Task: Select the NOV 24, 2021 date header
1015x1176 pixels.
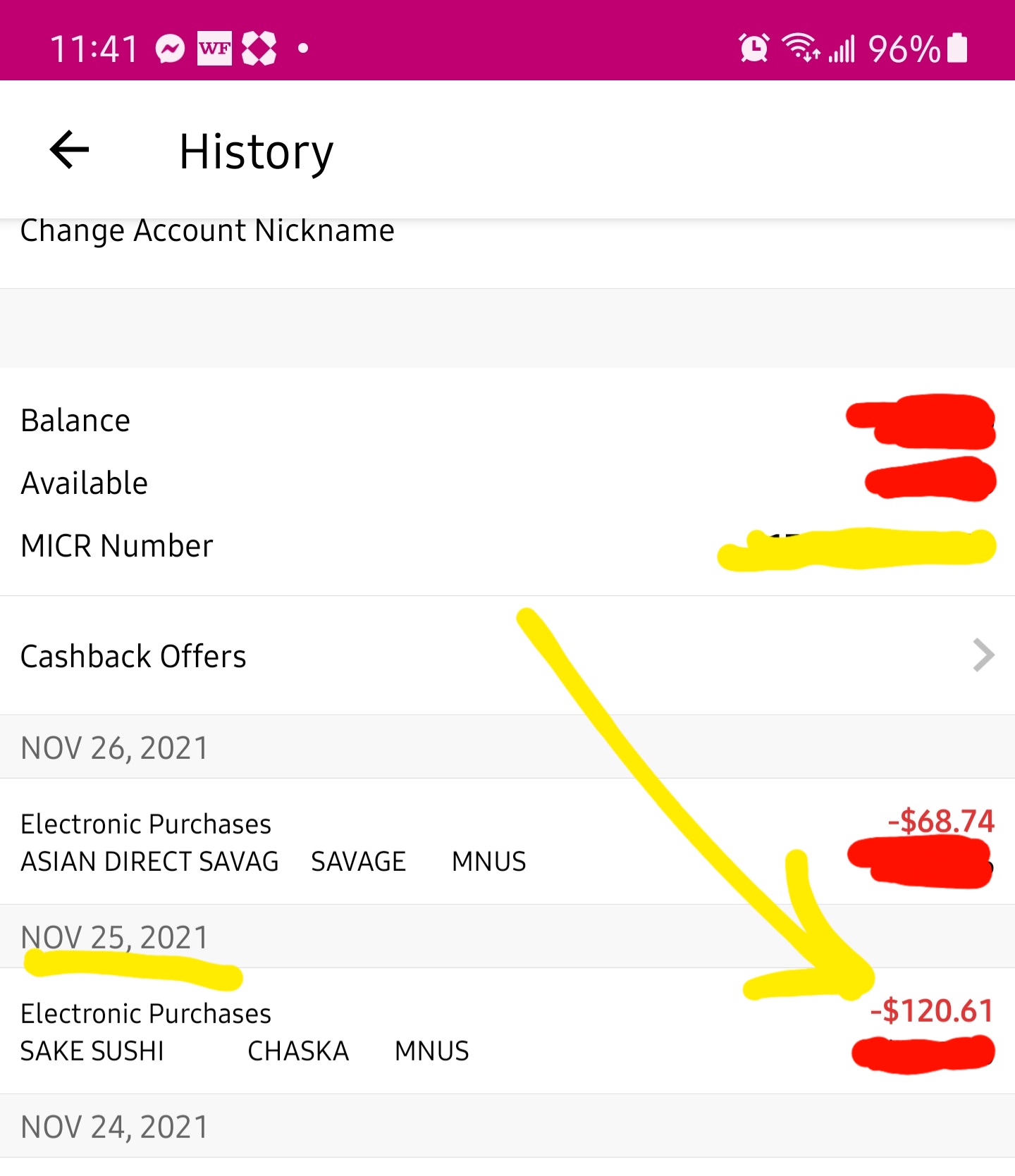Action: (115, 1126)
